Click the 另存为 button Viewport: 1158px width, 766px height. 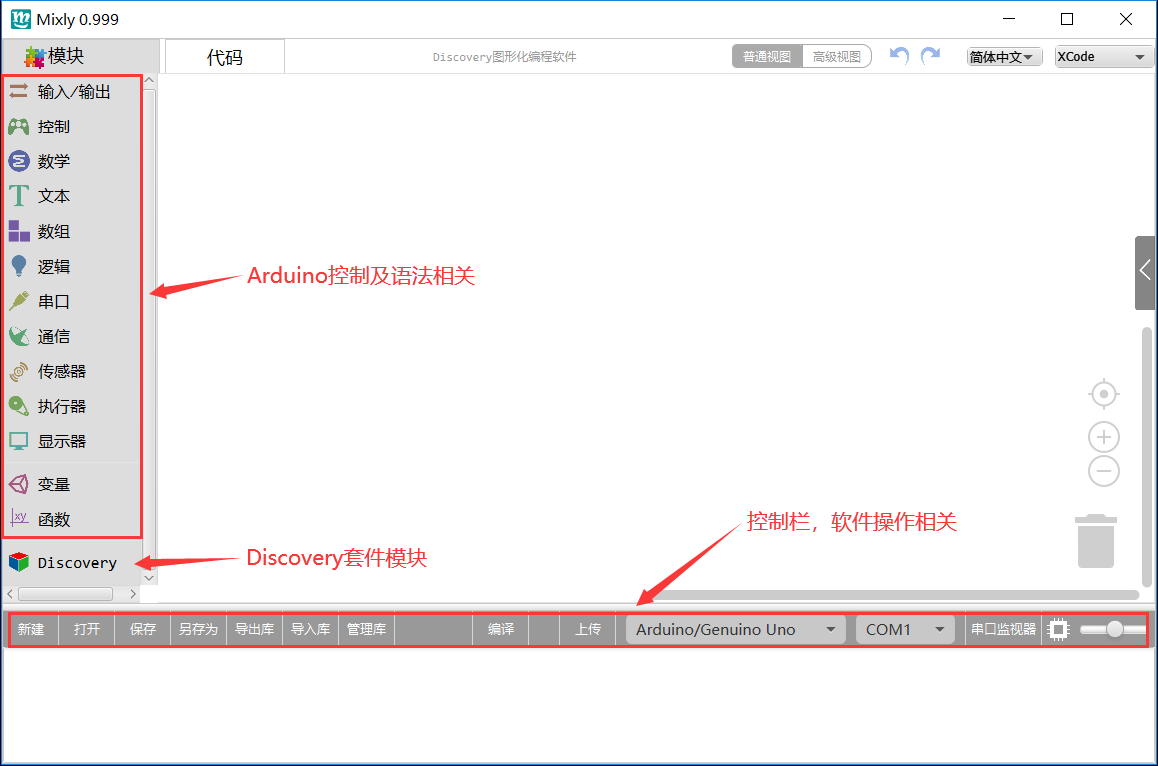coord(199,629)
